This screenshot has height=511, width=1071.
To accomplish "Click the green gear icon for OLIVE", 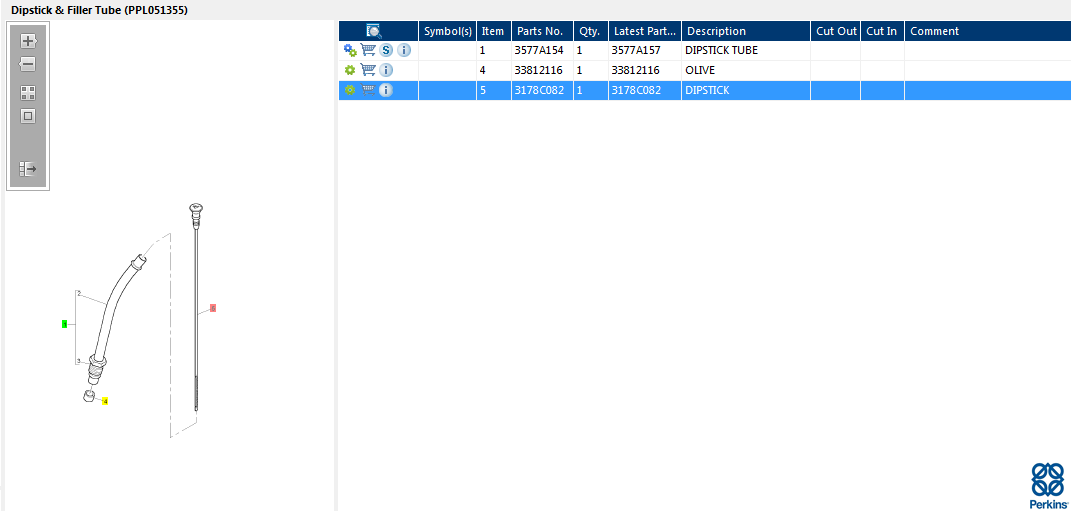I will click(350, 70).
